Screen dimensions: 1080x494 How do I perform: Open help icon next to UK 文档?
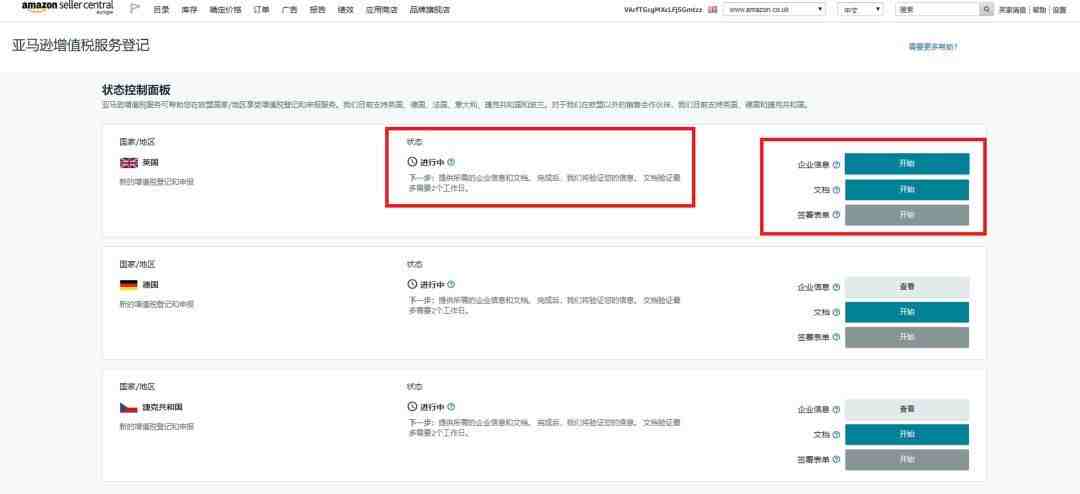[836, 189]
